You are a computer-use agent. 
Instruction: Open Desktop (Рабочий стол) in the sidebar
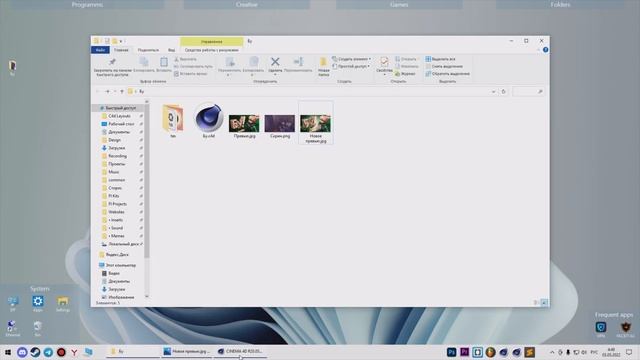(x=121, y=124)
